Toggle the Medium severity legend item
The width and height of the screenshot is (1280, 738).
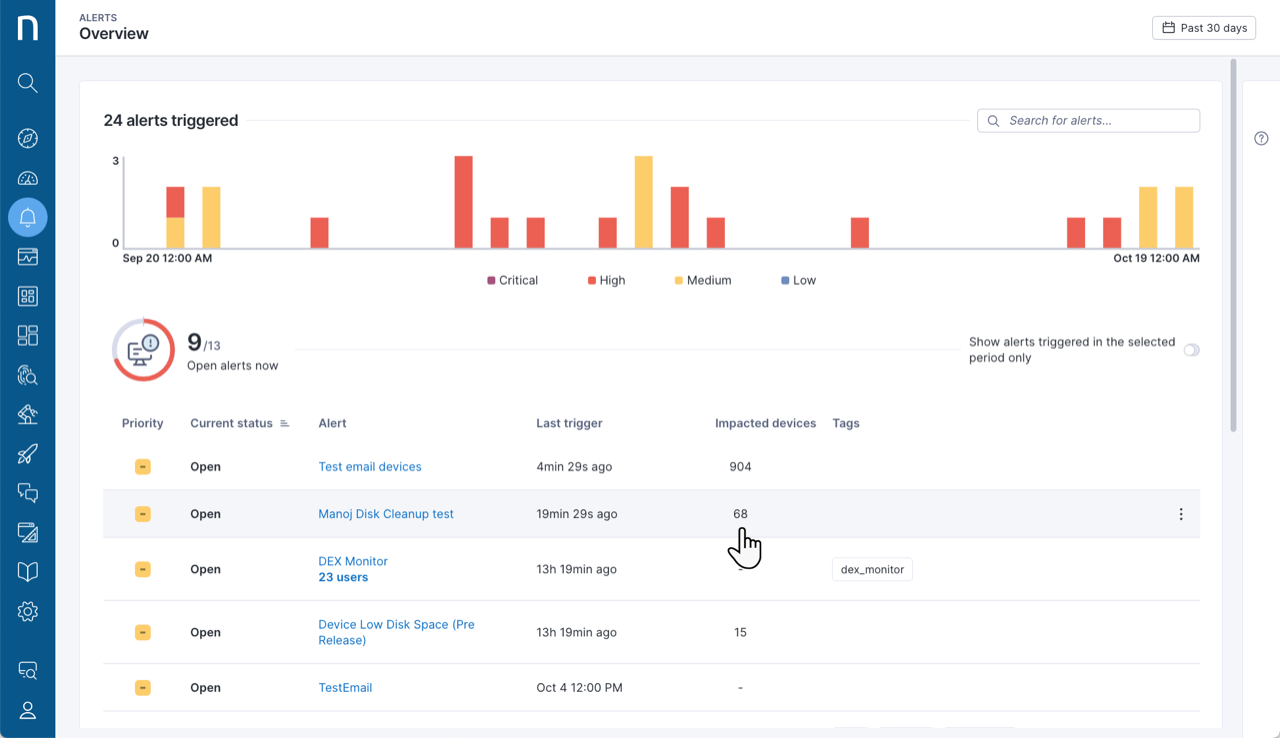click(702, 281)
